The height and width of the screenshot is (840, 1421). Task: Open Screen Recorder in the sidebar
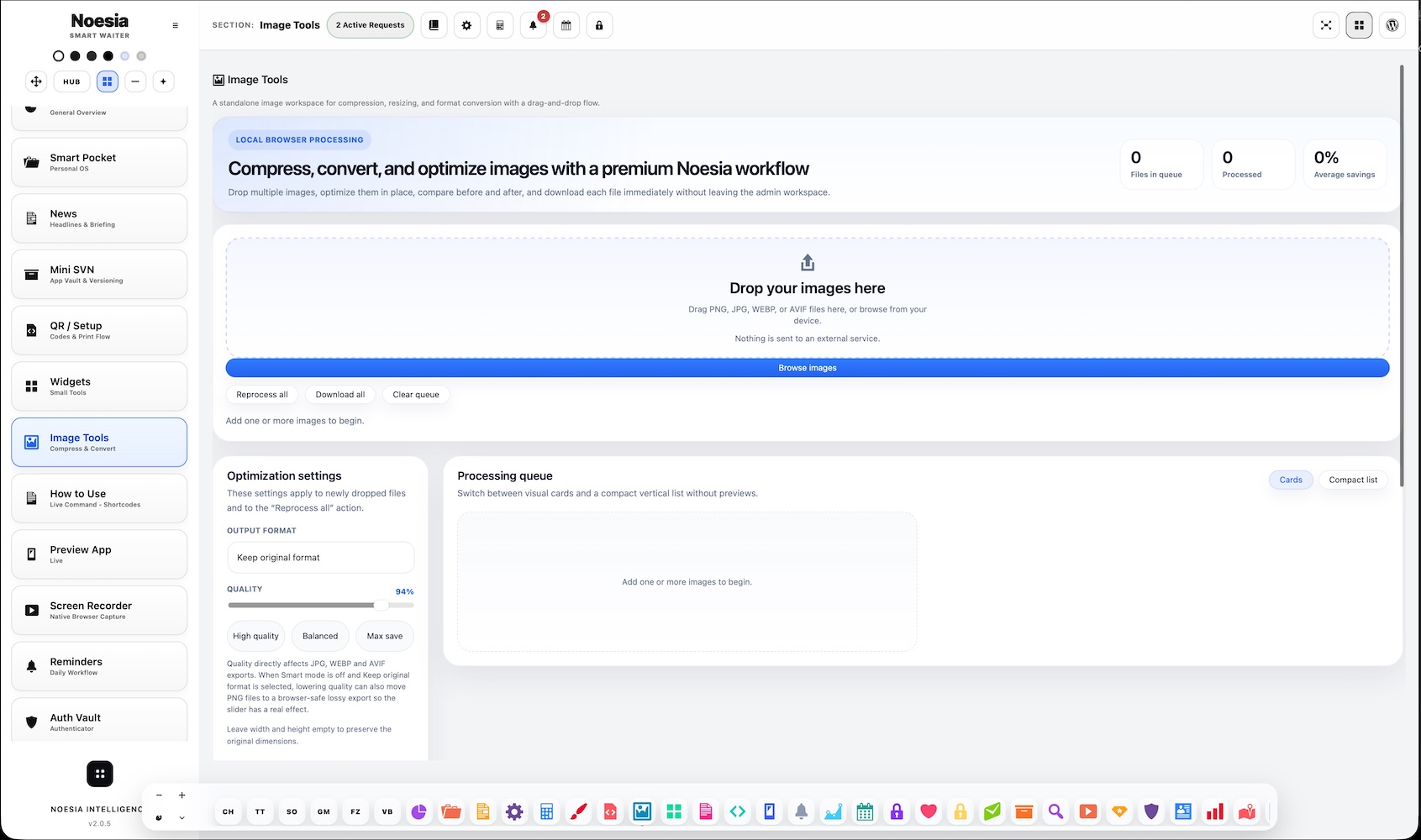(x=99, y=611)
